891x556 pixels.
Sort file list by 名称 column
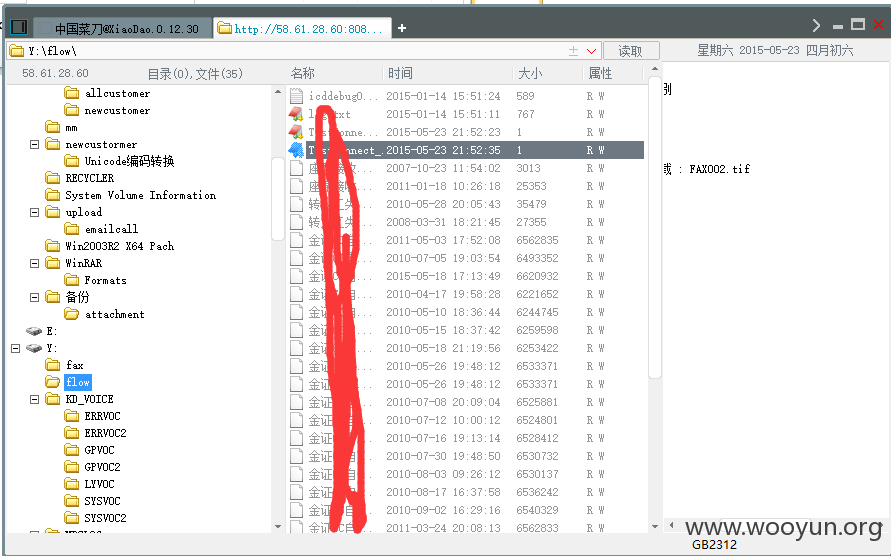click(302, 73)
